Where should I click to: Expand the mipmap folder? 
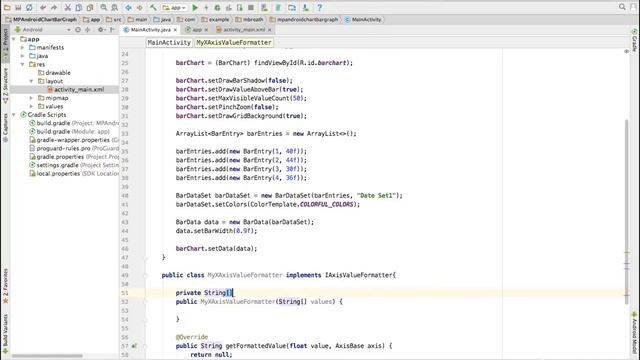point(31,98)
